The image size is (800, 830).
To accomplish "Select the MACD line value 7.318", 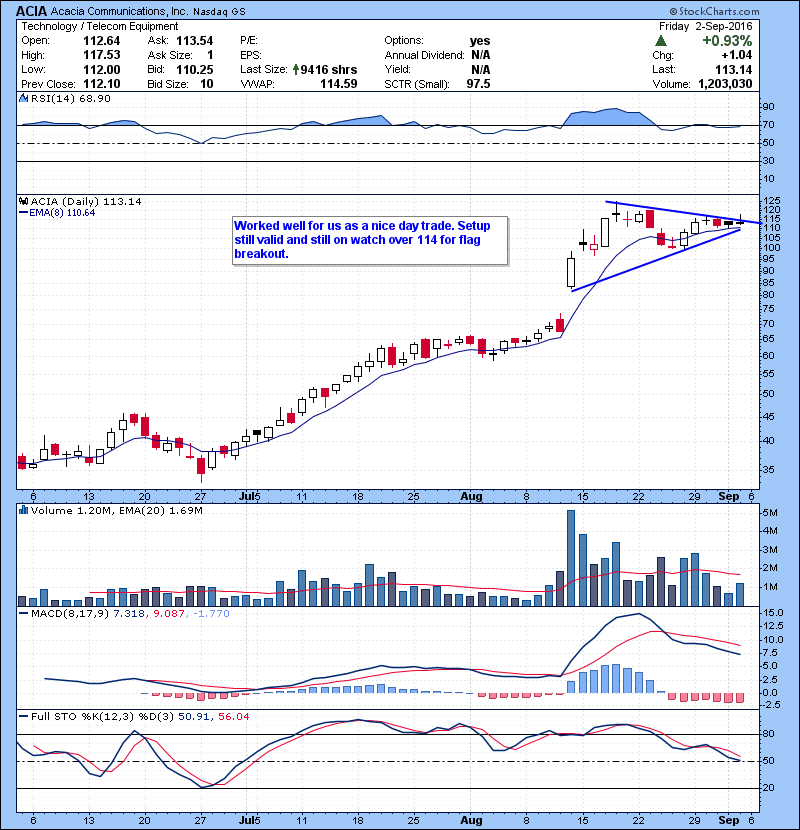I will point(129,614).
